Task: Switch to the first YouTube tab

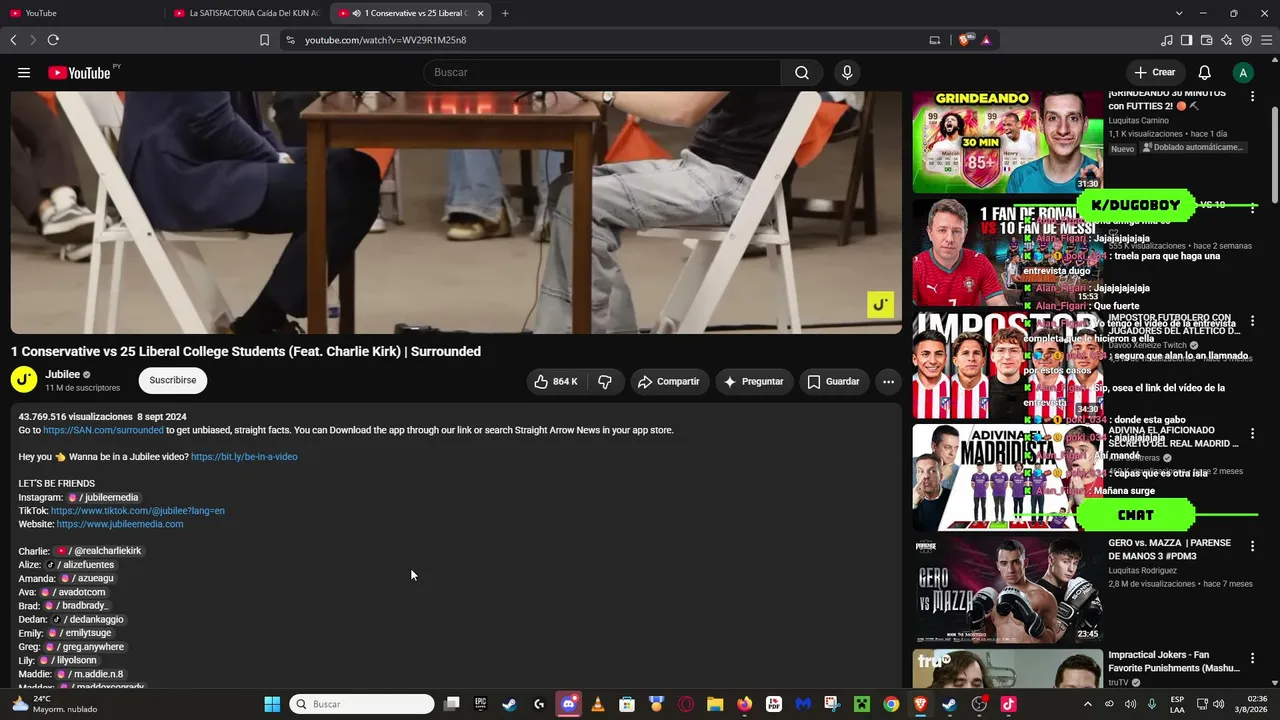Action: 82,13
